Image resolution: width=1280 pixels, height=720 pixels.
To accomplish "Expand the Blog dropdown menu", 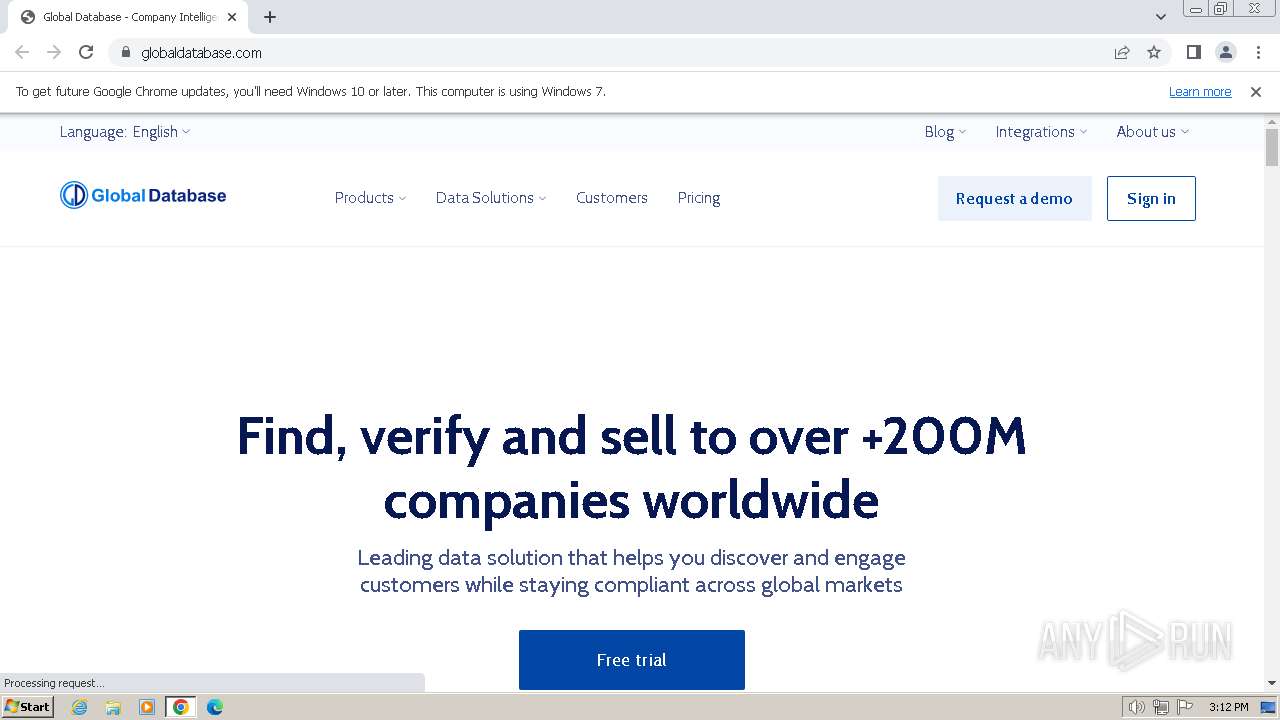I will click(945, 132).
